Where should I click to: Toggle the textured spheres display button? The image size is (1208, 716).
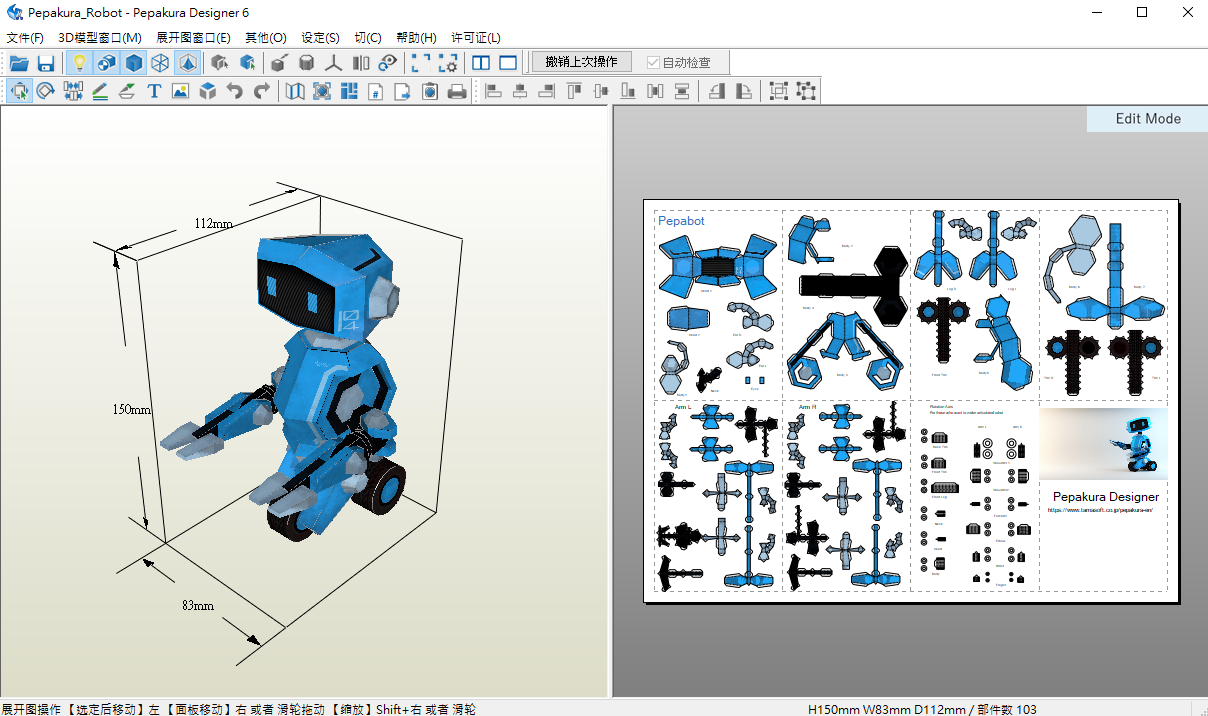click(x=107, y=63)
